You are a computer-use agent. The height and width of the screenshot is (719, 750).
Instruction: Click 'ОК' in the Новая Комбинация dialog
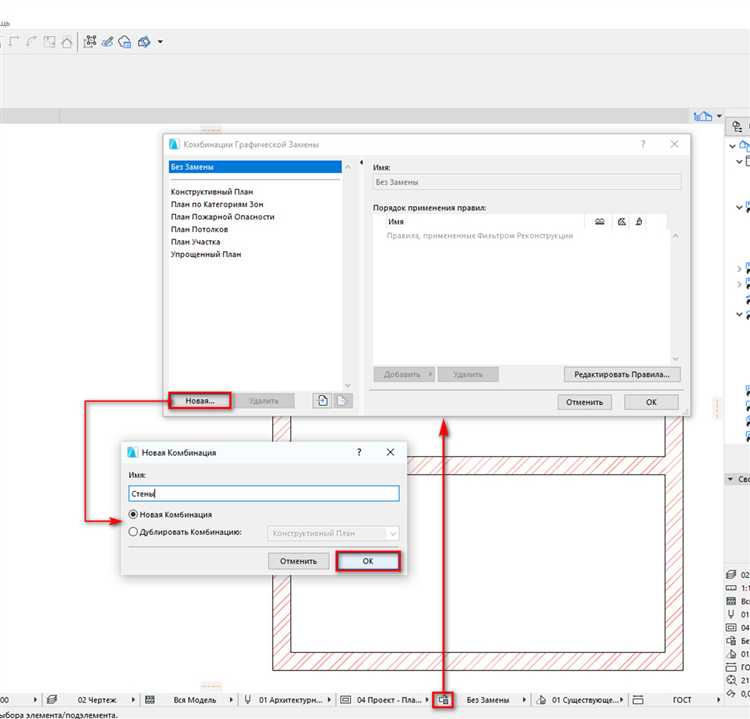(x=367, y=561)
